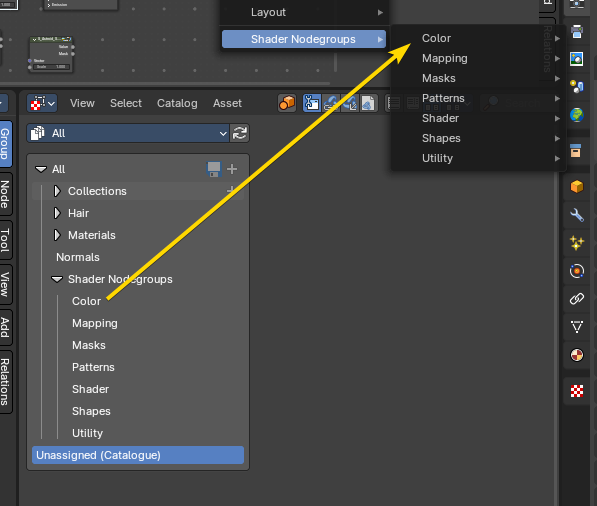Refresh the asset library list
Viewport: 597px width, 506px height.
pos(240,133)
